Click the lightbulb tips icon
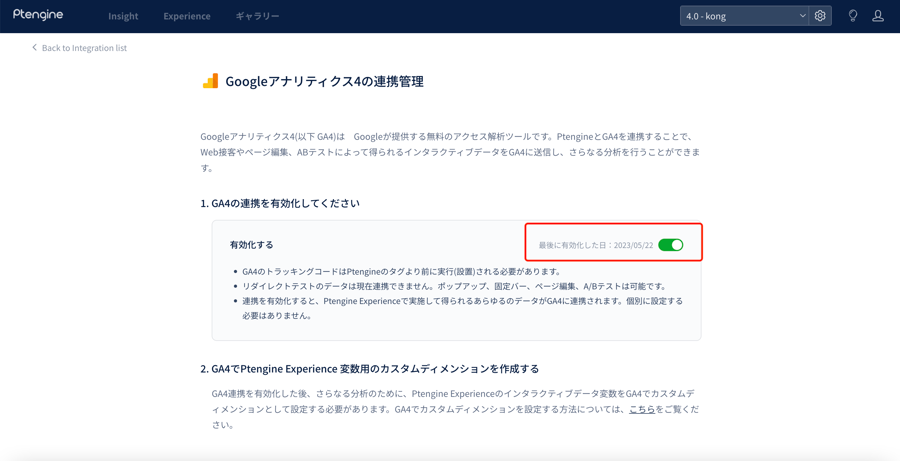This screenshot has height=461, width=900. tap(853, 16)
